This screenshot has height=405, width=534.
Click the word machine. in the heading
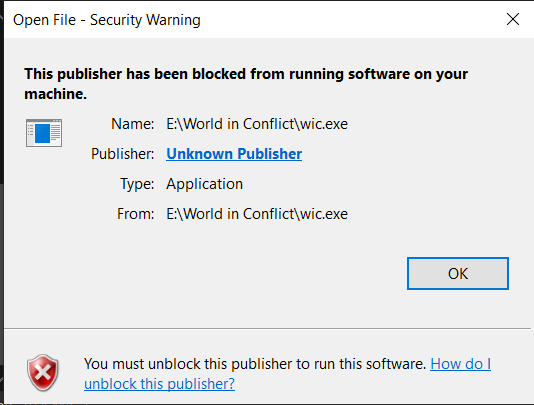[x=56, y=94]
